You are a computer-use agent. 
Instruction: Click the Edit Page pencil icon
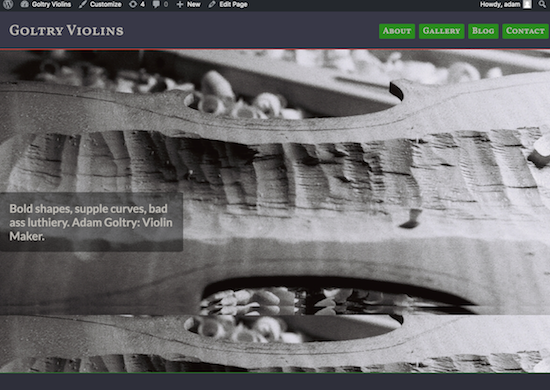coord(212,4)
